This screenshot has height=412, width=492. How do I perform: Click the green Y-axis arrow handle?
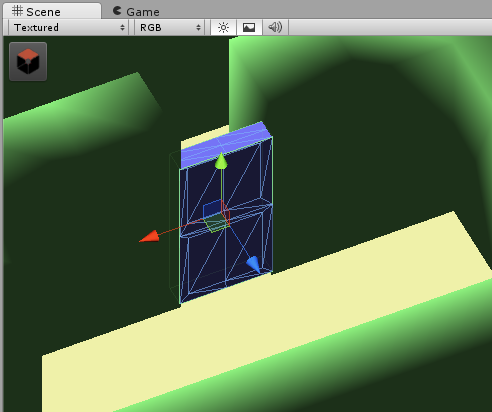221,161
